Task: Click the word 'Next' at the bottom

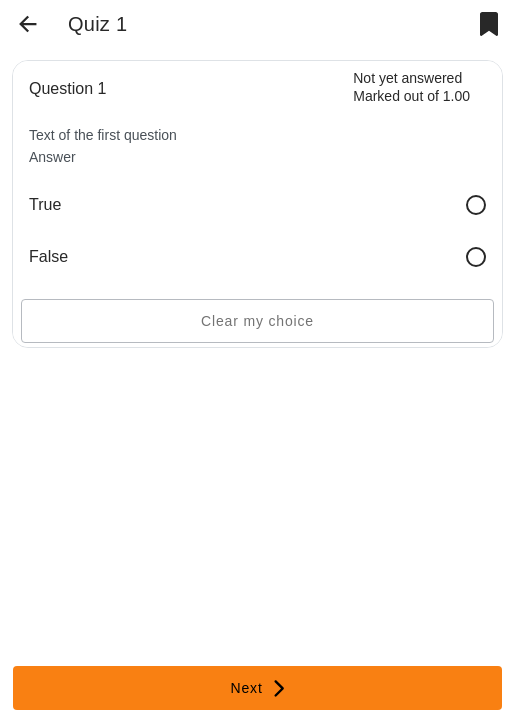Action: click(246, 688)
